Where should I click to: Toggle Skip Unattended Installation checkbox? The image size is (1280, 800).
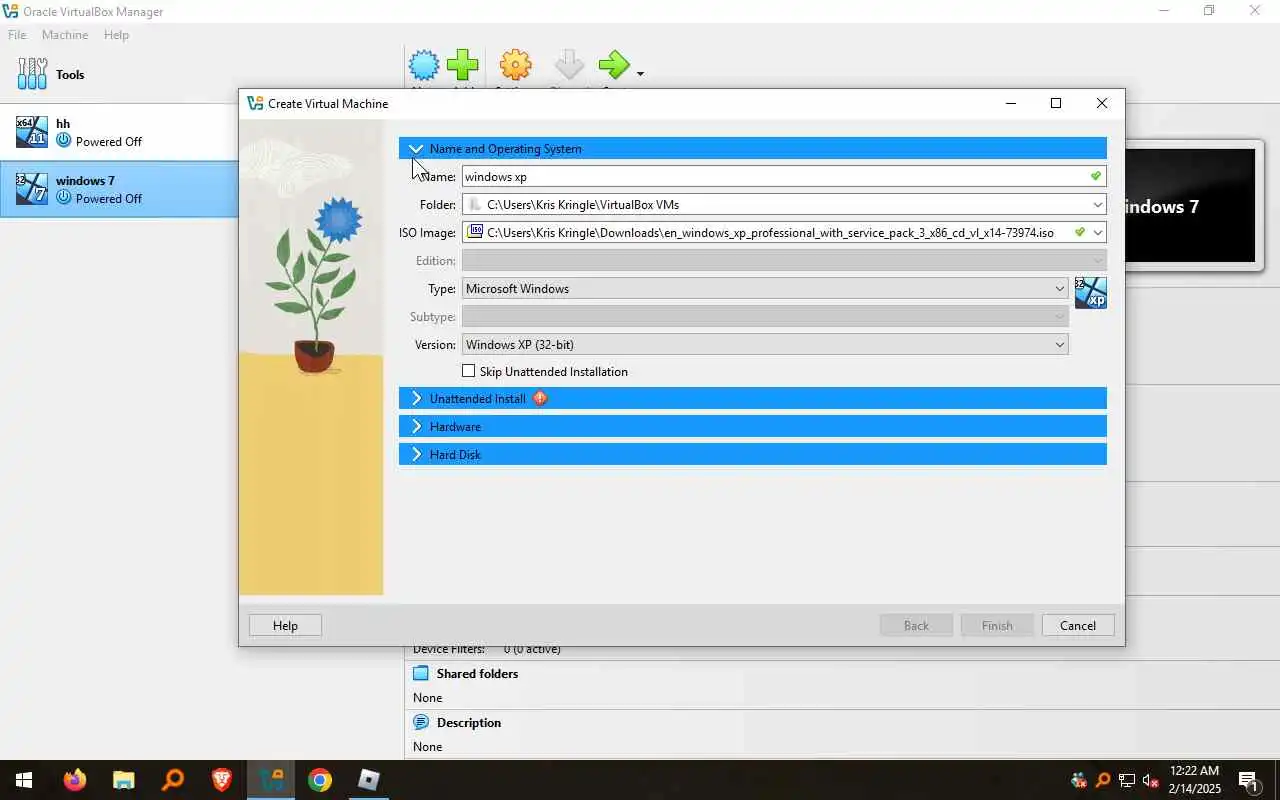pos(468,371)
